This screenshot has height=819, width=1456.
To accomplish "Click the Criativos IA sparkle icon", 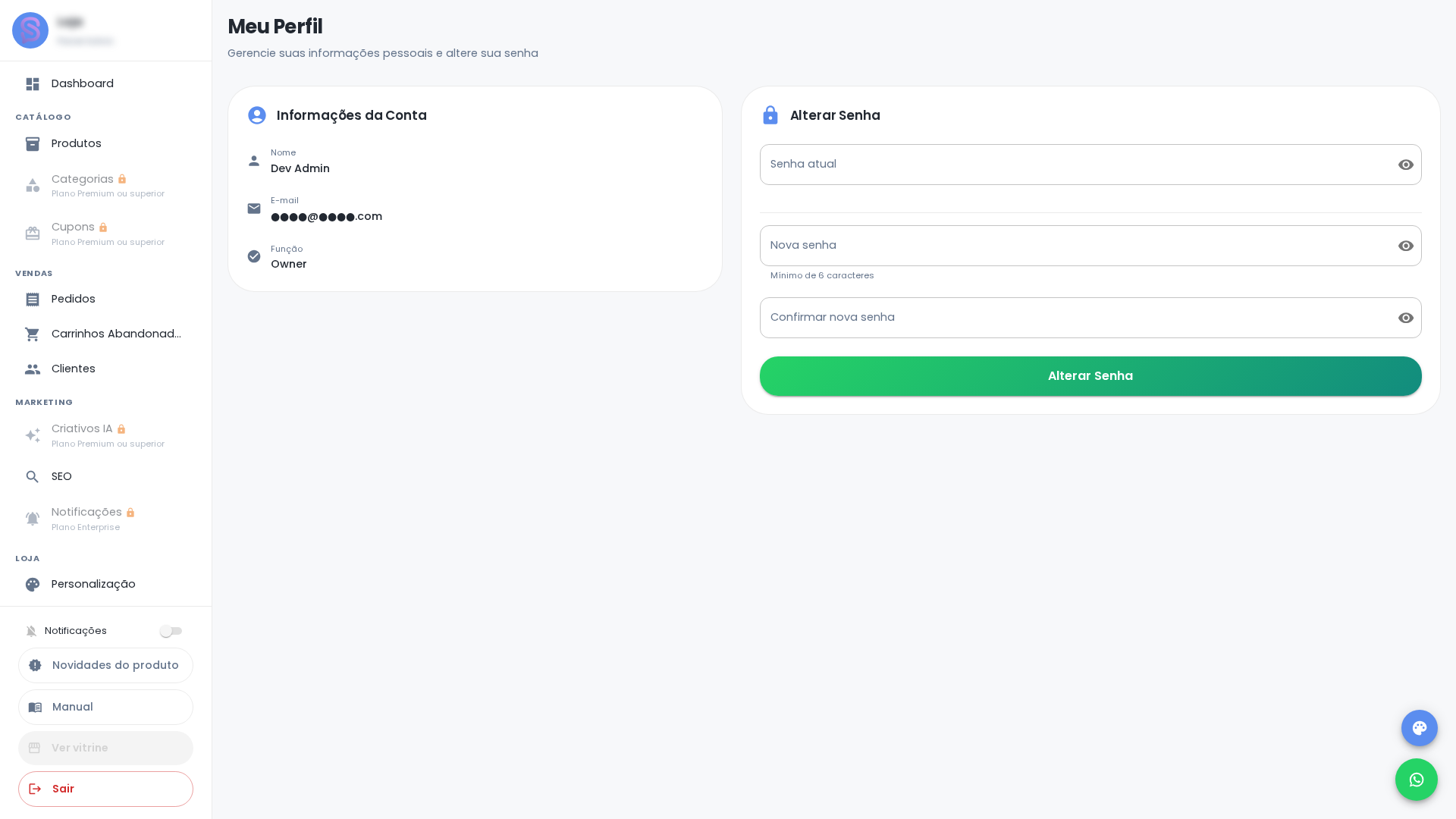I will tap(33, 435).
